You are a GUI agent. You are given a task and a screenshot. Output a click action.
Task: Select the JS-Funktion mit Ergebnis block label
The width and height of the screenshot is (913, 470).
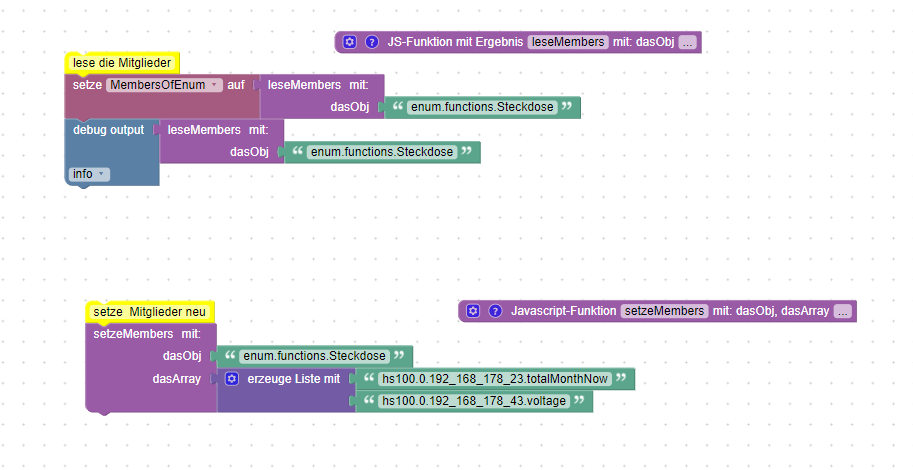[455, 42]
